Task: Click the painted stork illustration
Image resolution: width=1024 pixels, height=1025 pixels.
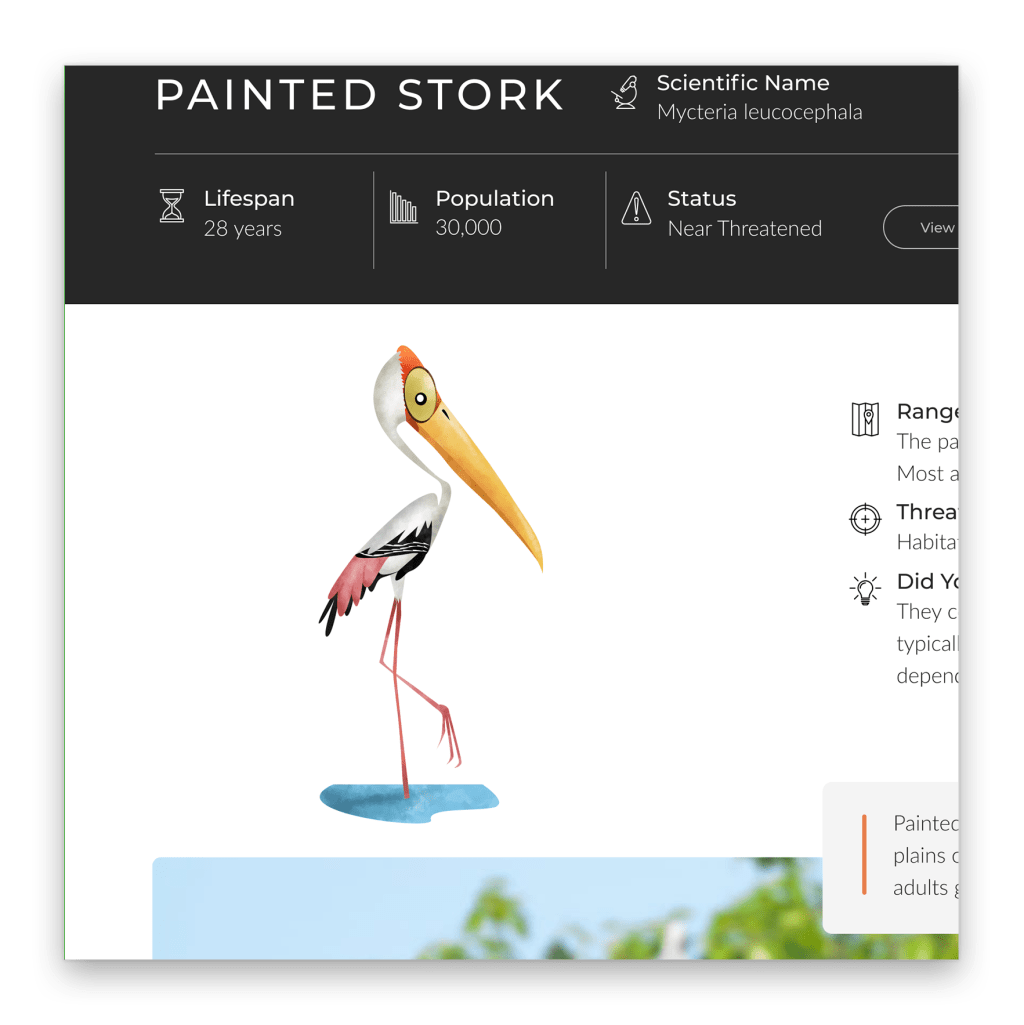Action: click(x=431, y=584)
